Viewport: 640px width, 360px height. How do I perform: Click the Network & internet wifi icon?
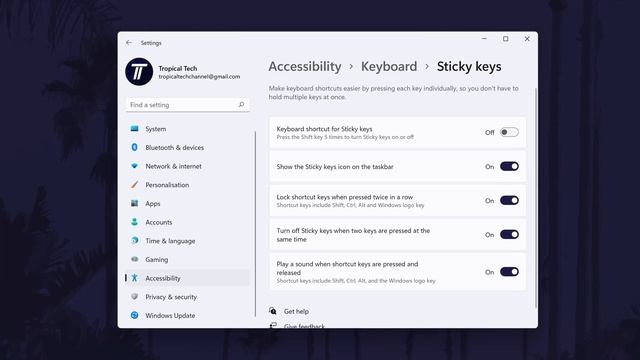coord(134,166)
